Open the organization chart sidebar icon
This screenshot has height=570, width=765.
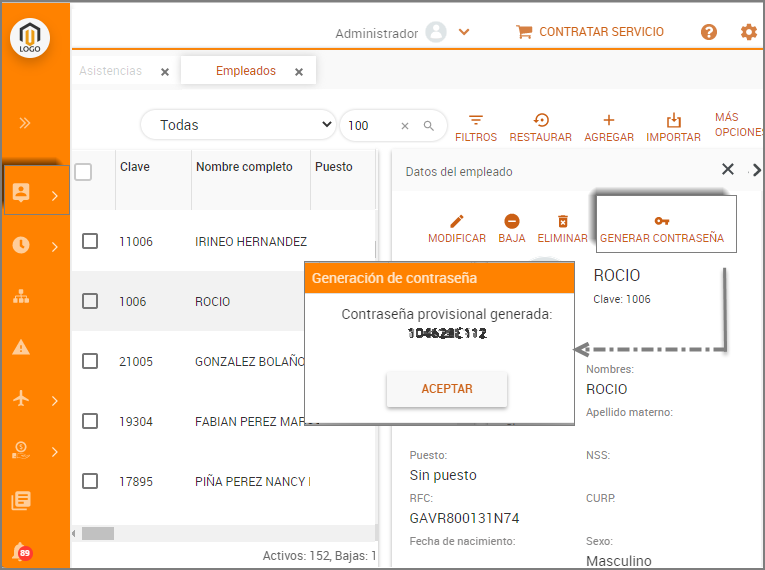coord(21,296)
